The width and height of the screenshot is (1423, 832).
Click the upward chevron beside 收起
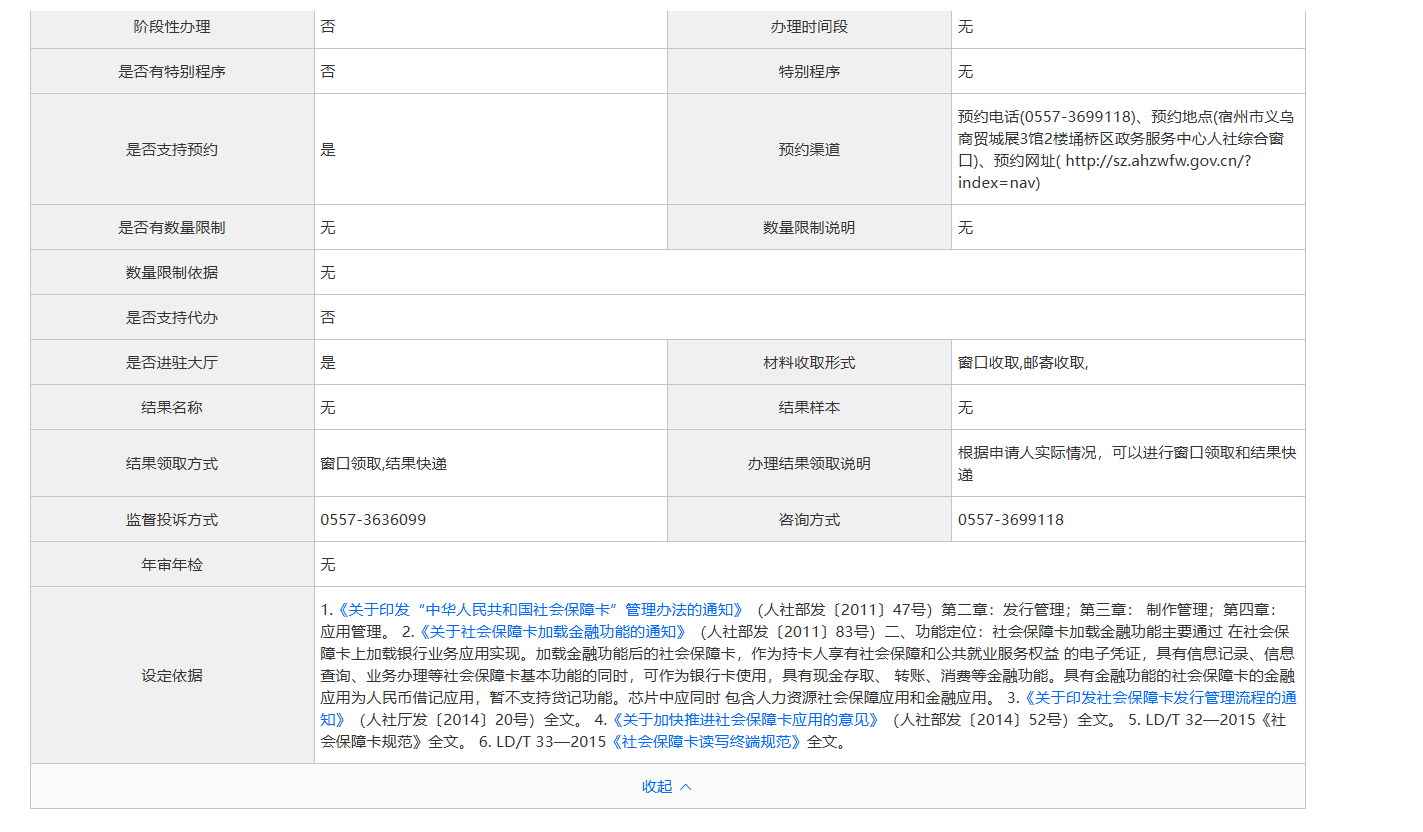click(686, 787)
